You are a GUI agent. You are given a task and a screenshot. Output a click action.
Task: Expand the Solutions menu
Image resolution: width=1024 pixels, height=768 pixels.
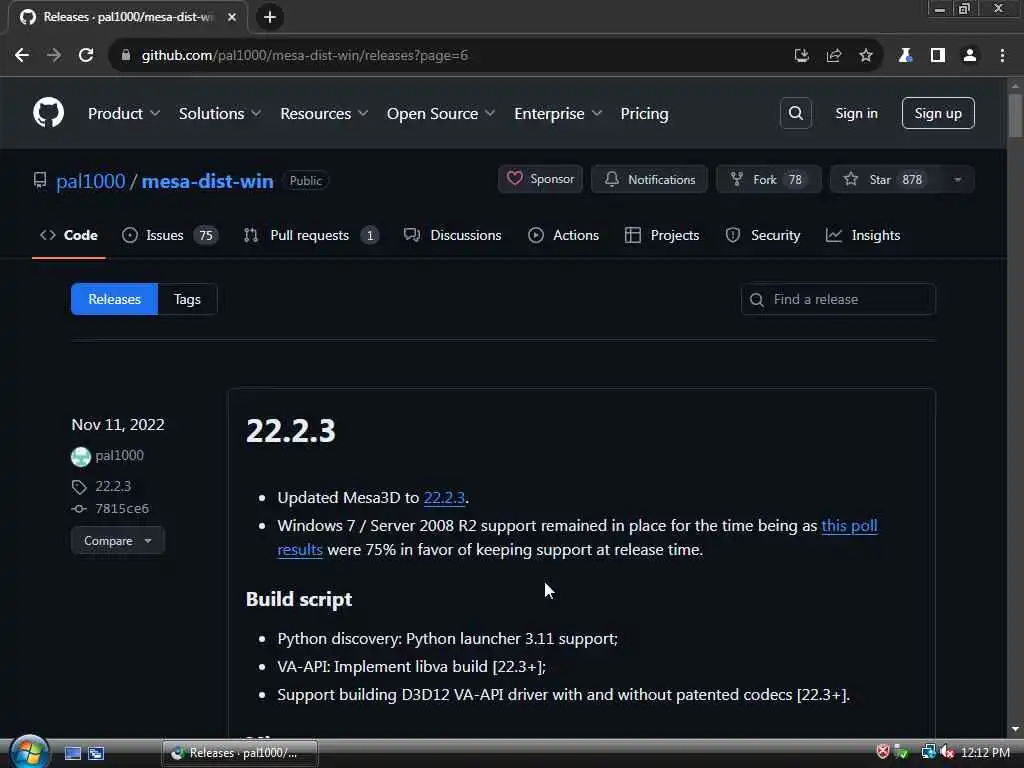pos(220,114)
